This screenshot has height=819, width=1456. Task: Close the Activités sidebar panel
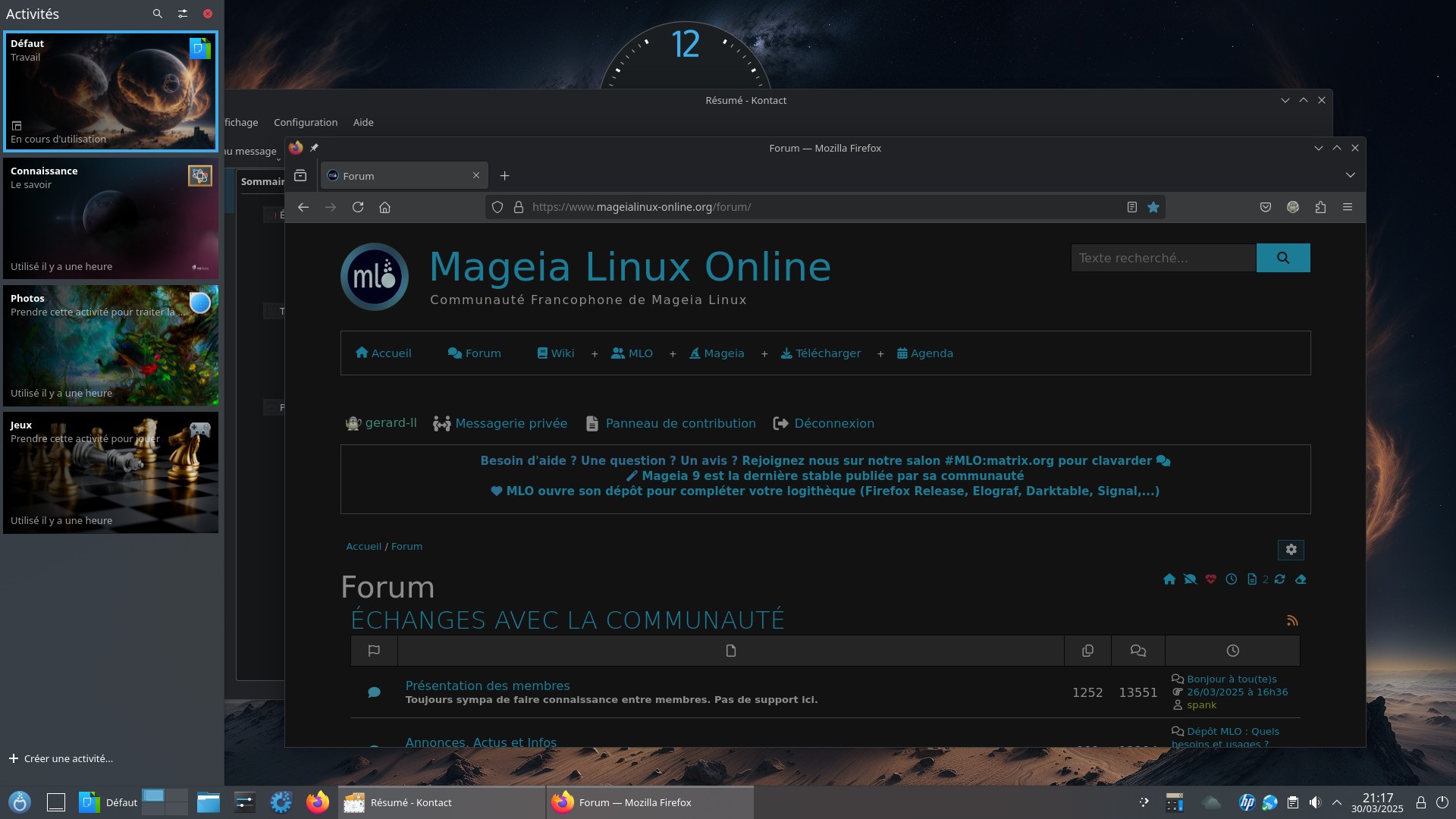click(208, 14)
